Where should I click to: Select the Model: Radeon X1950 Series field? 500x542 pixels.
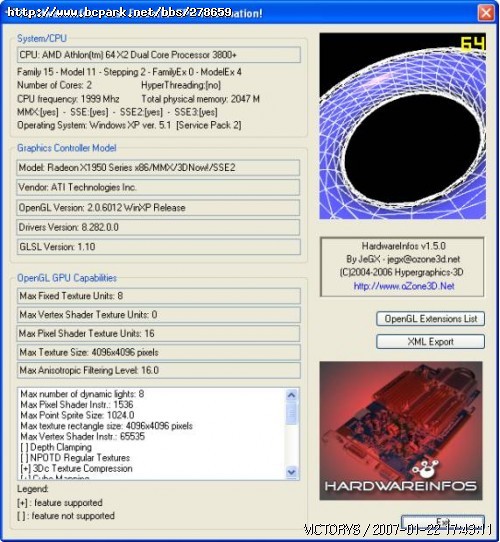(x=158, y=168)
